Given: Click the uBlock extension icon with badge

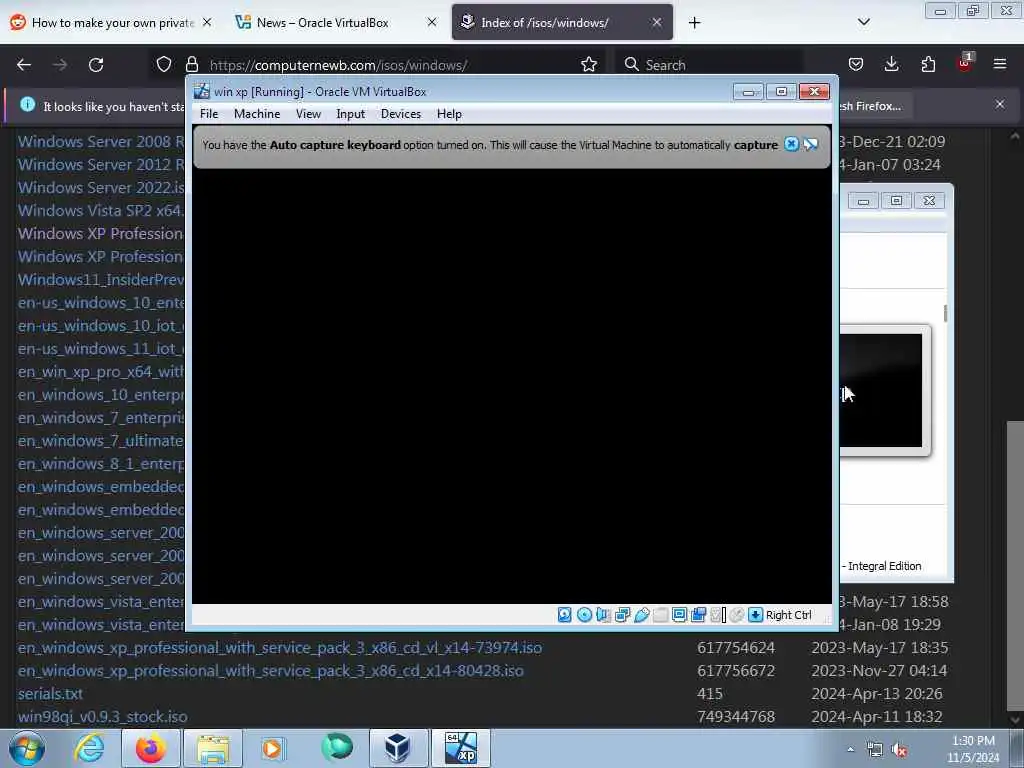Looking at the screenshot, I should point(965,63).
